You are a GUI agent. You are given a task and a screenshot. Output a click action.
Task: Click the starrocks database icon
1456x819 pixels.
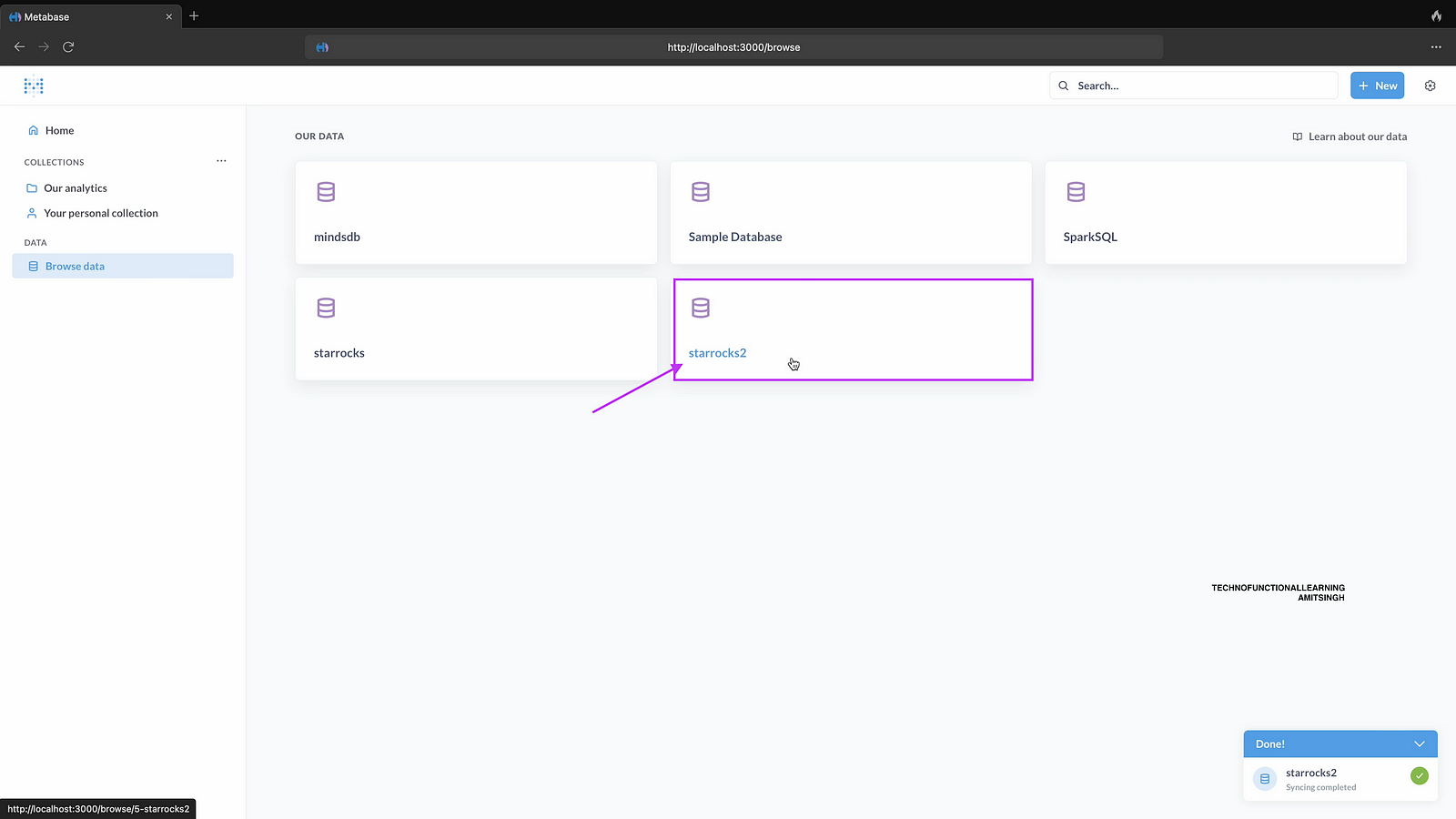point(326,308)
